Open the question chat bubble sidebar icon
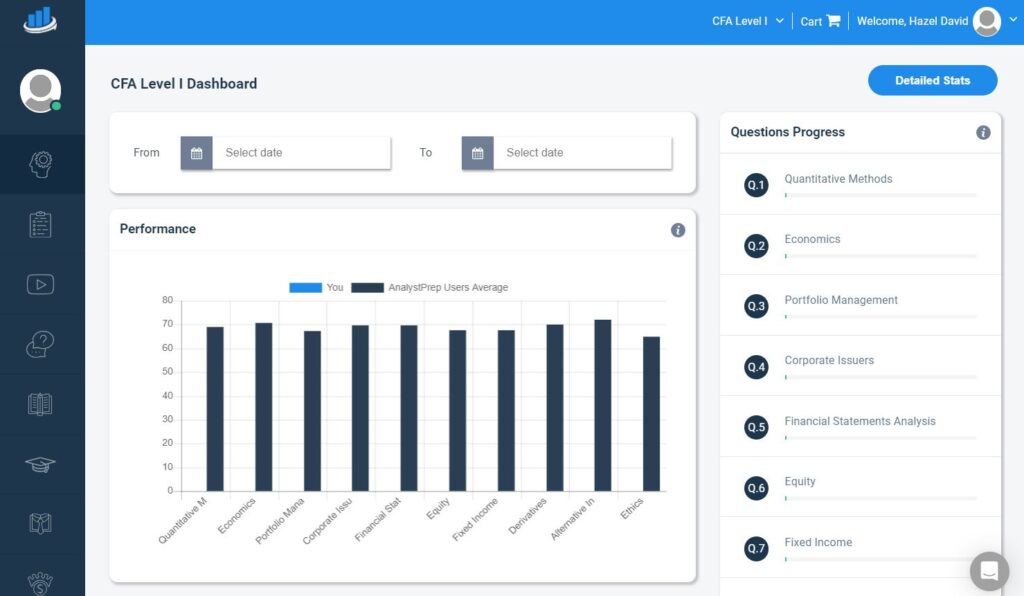The height and width of the screenshot is (596, 1024). coord(41,345)
